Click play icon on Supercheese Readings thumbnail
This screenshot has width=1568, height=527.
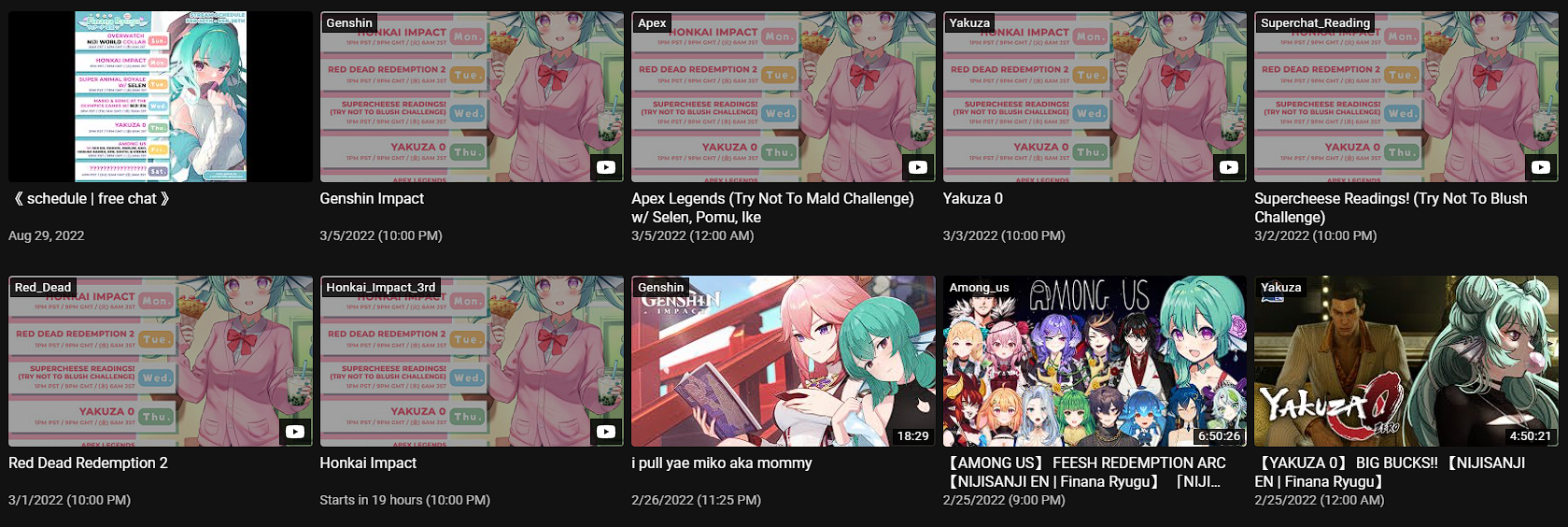1541,167
